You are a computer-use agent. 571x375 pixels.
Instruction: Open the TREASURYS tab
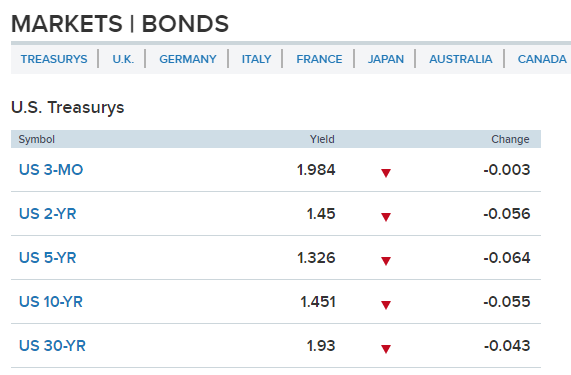(x=54, y=59)
